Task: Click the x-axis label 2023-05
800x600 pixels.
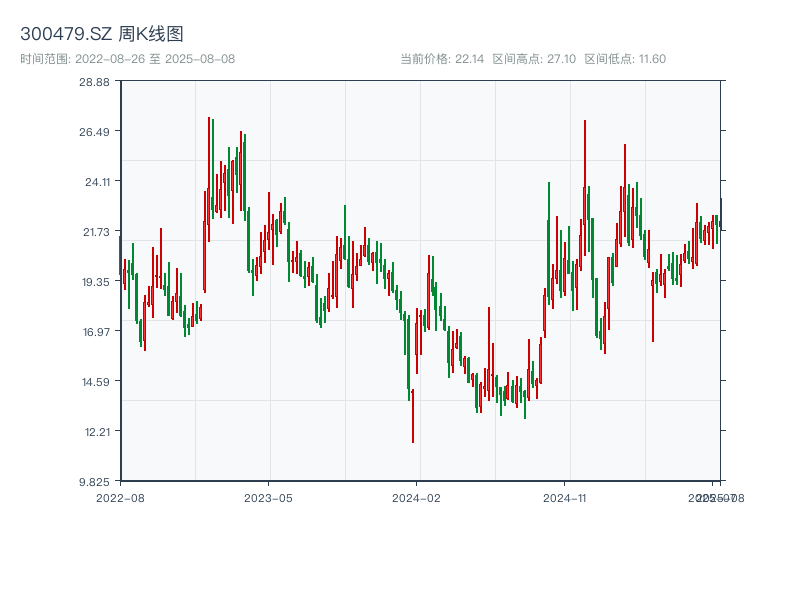Action: tap(268, 498)
